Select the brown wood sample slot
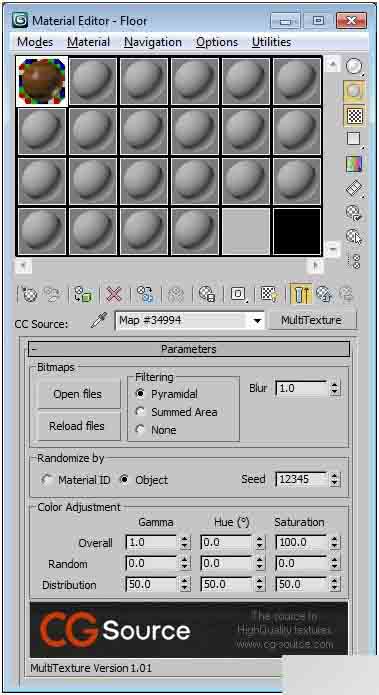This screenshot has height=695, width=379. pyautogui.click(x=42, y=82)
